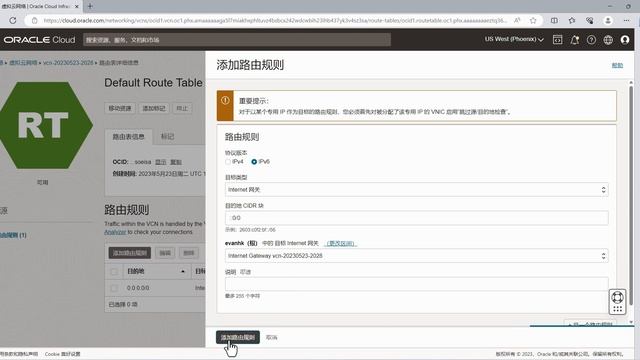Switch to the tags tab
Image resolution: width=640 pixels, height=360 pixels.
click(x=167, y=136)
